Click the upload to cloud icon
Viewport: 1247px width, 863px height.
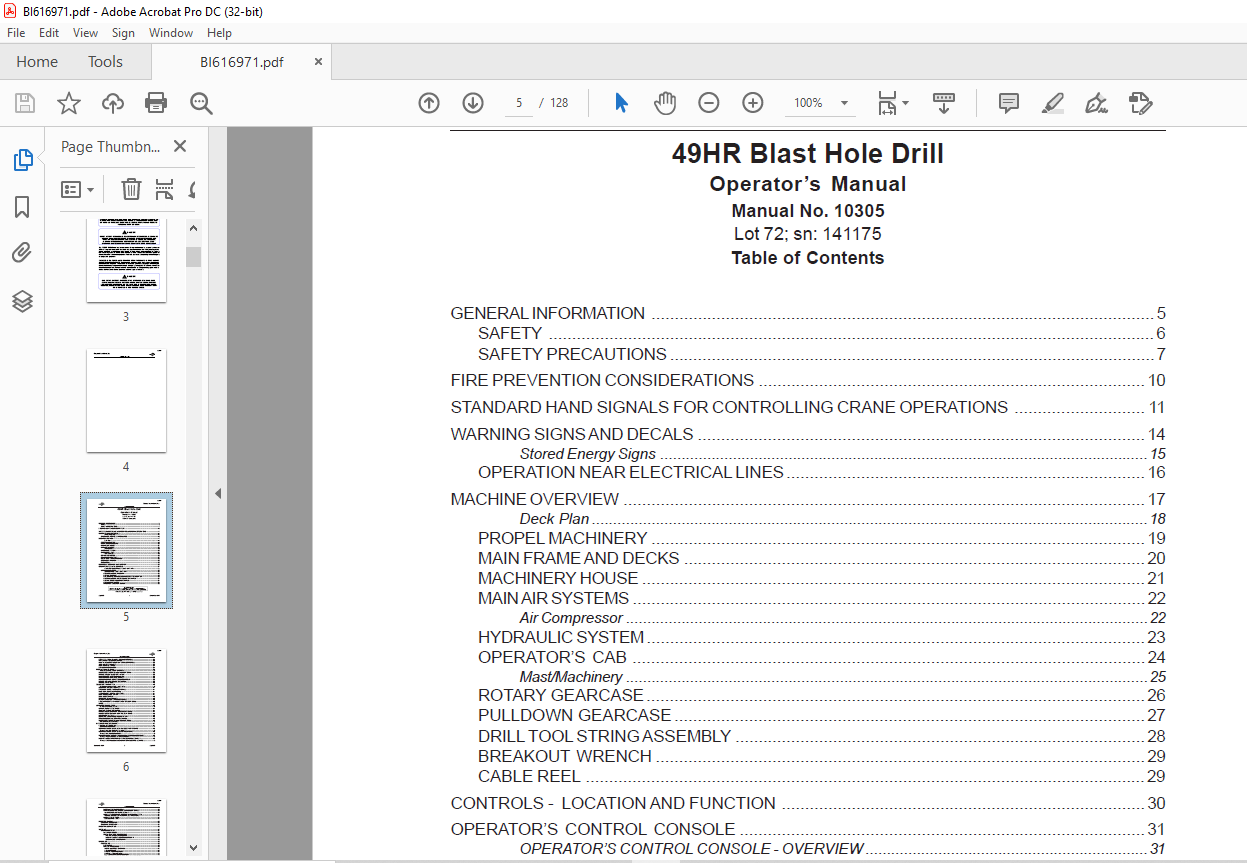[x=113, y=103]
